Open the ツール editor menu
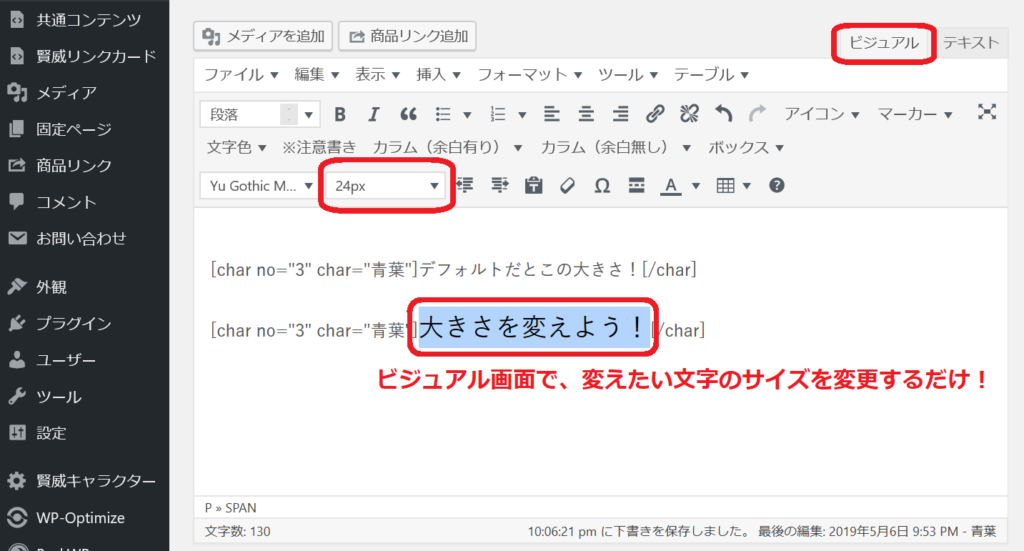The width and height of the screenshot is (1024, 551). [628, 74]
